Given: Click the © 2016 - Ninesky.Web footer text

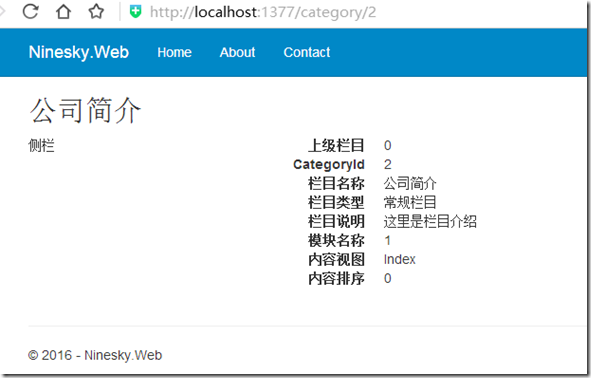Looking at the screenshot, I should [x=95, y=355].
